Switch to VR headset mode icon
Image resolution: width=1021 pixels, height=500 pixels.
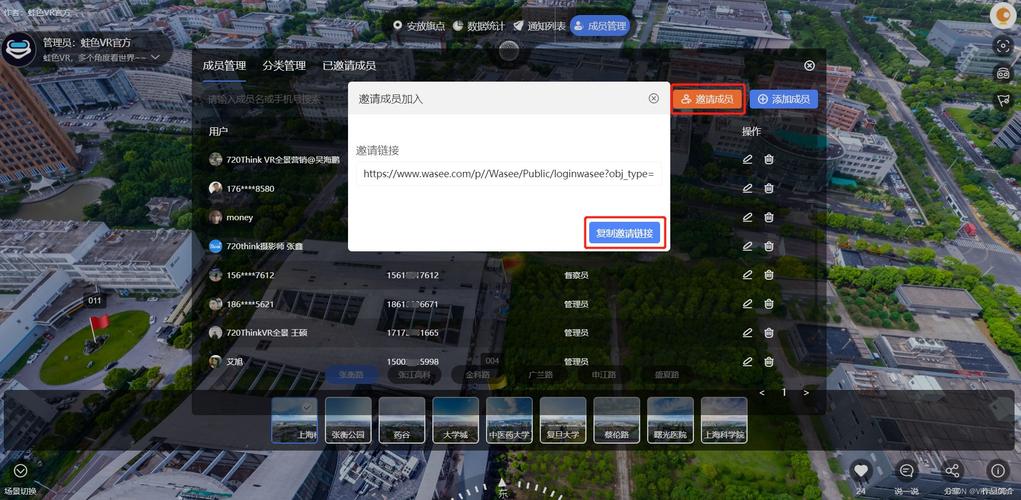(1003, 73)
